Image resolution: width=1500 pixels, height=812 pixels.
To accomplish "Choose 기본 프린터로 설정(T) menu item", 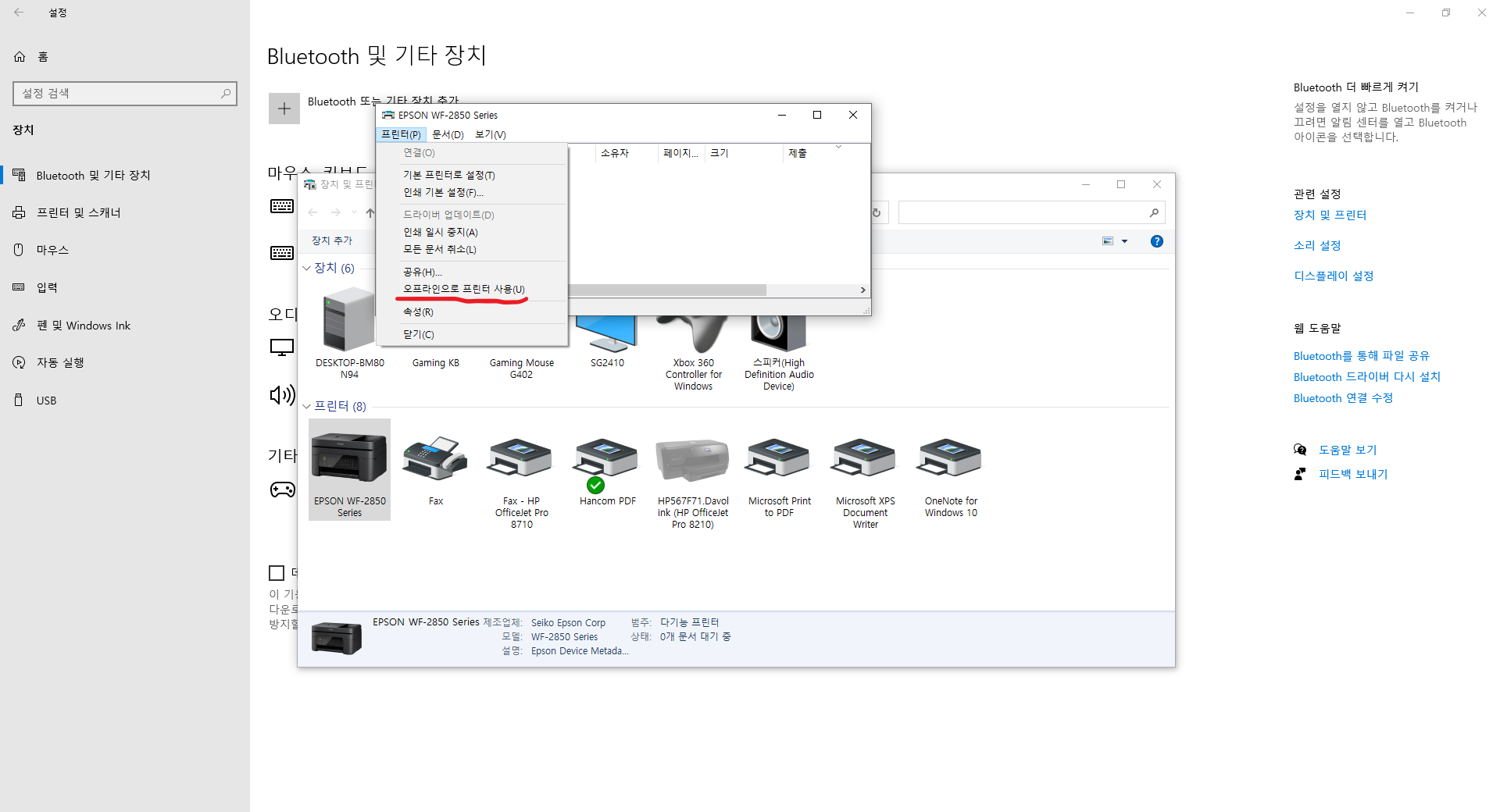I will [472, 175].
